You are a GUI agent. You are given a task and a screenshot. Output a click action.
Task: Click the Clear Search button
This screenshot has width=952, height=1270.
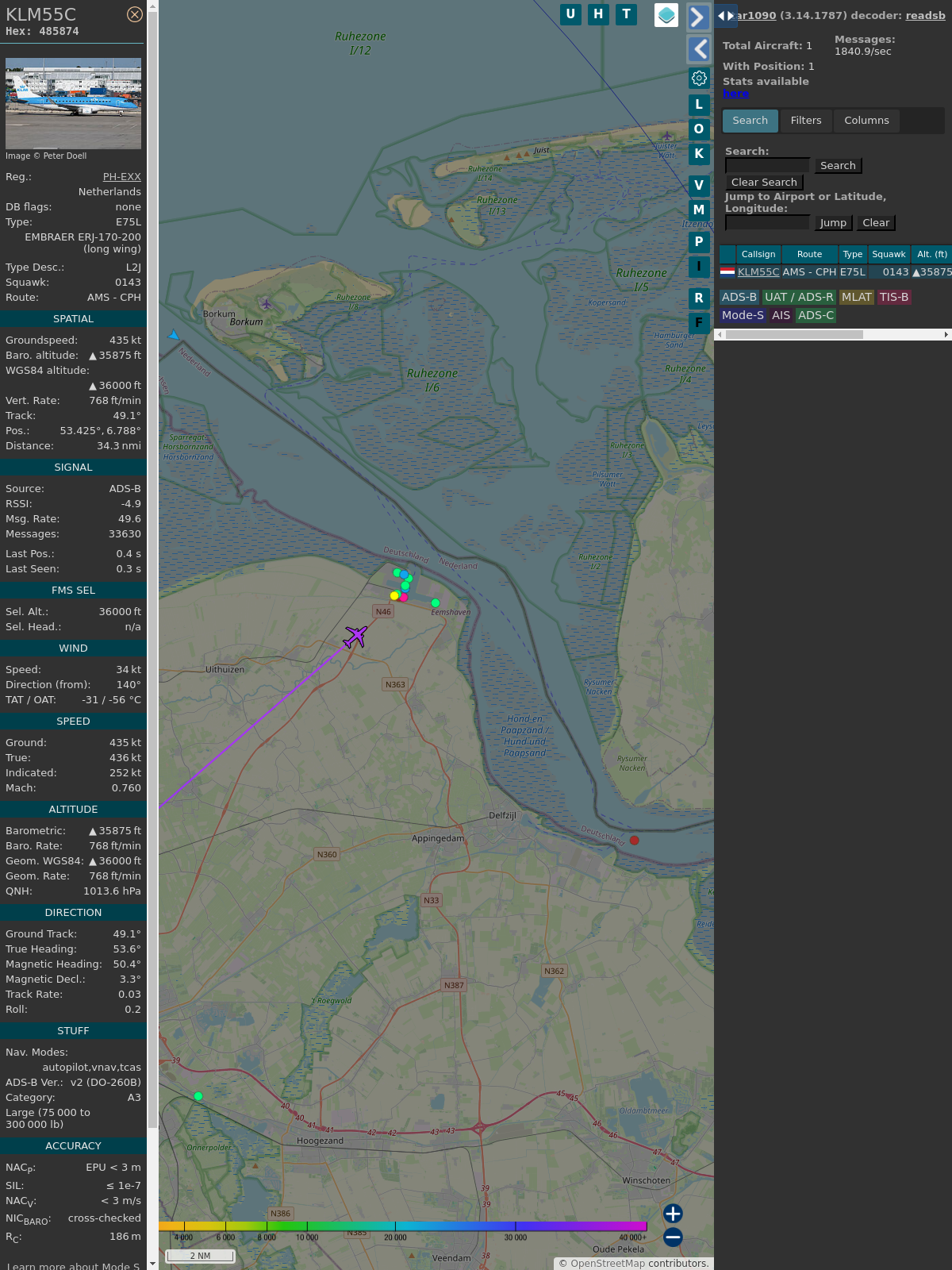[x=764, y=183]
